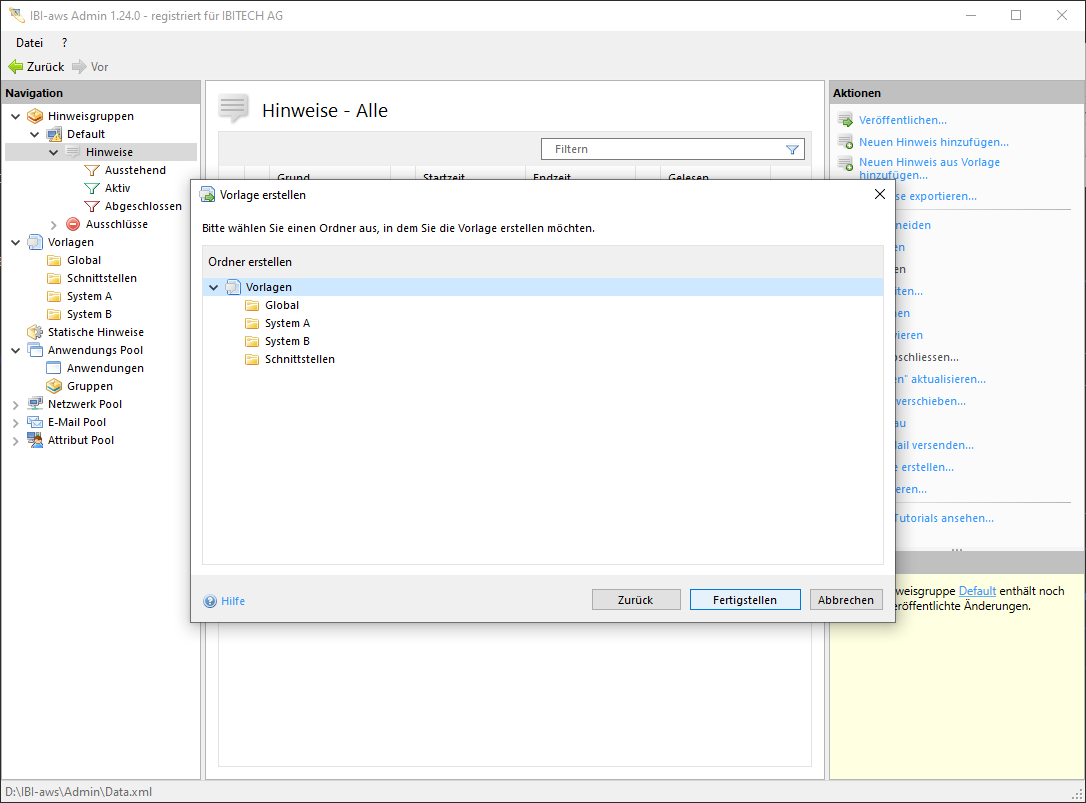Expand the Ausschlüsse node in navigation
This screenshot has height=803, width=1086.
pos(54,225)
